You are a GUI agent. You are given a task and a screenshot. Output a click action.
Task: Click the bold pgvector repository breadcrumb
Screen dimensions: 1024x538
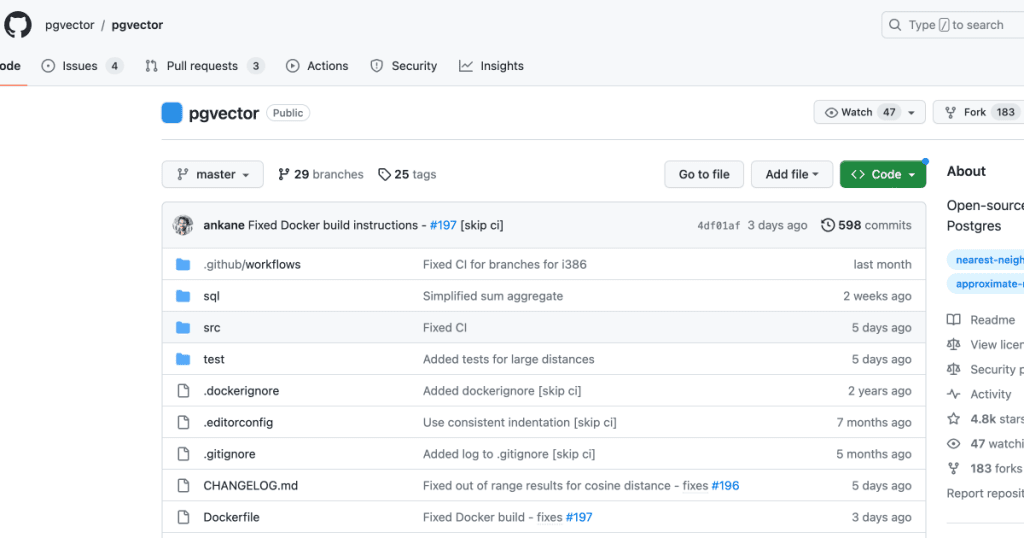(137, 25)
